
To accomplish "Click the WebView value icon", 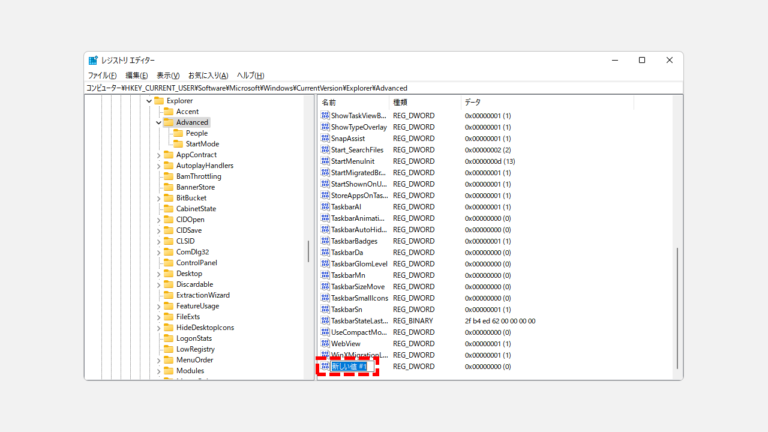I will pos(325,343).
